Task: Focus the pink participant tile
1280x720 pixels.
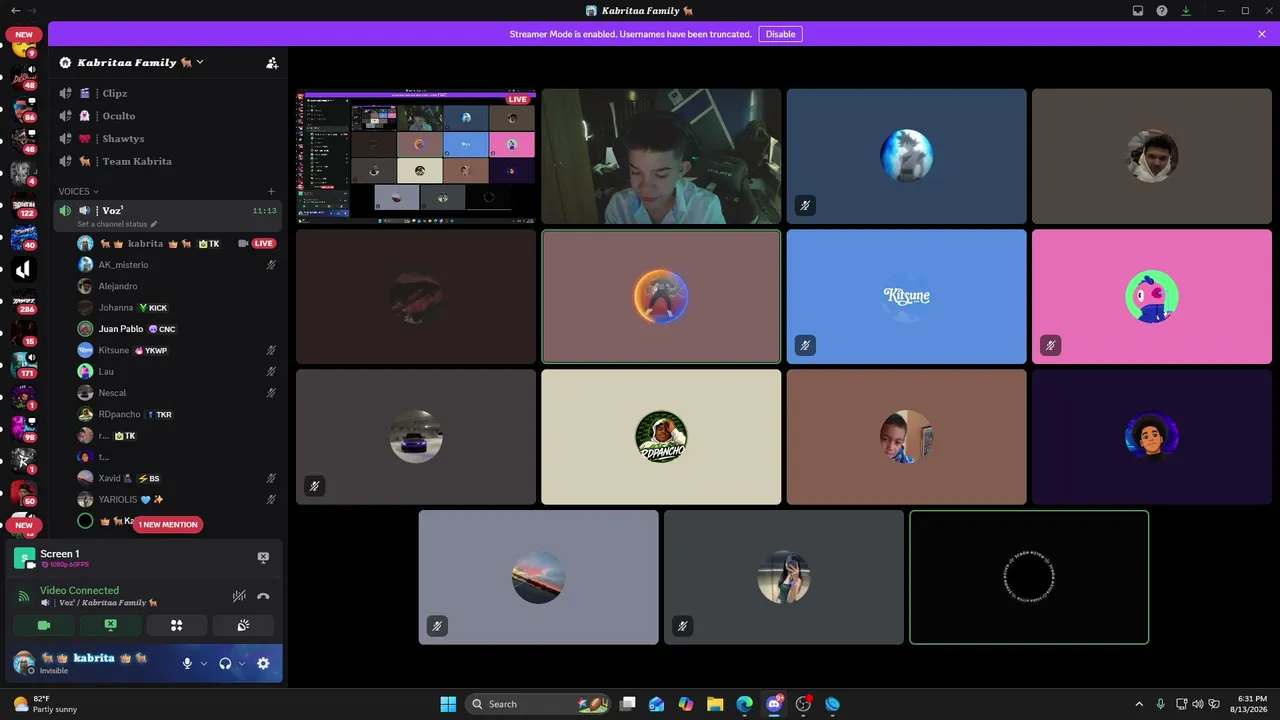Action: pos(1152,296)
